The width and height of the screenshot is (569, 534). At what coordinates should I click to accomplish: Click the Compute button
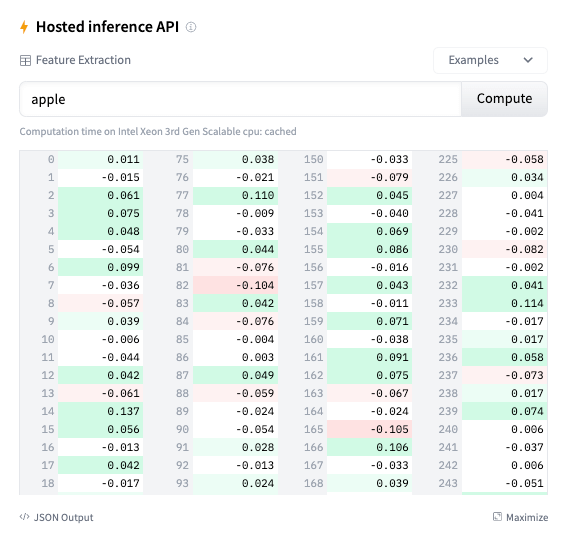(x=504, y=99)
